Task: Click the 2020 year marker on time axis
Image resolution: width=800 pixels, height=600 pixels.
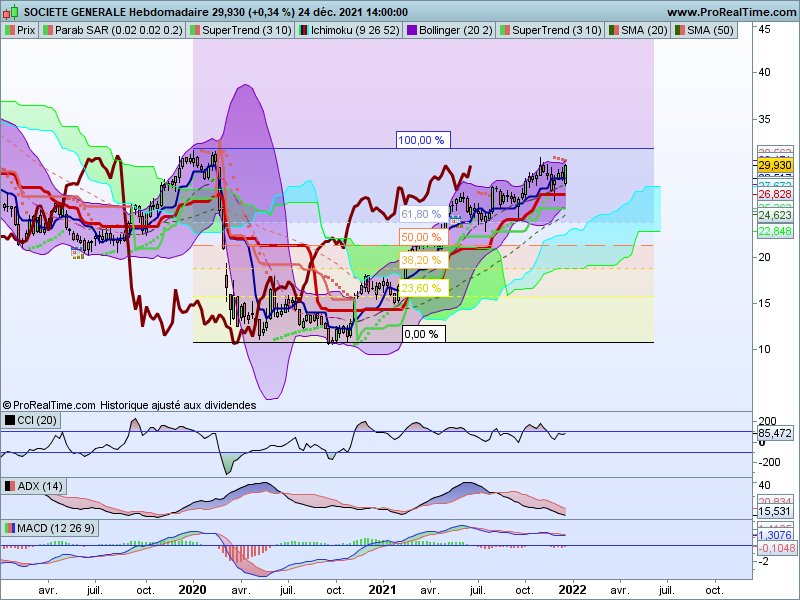Action: [192, 590]
